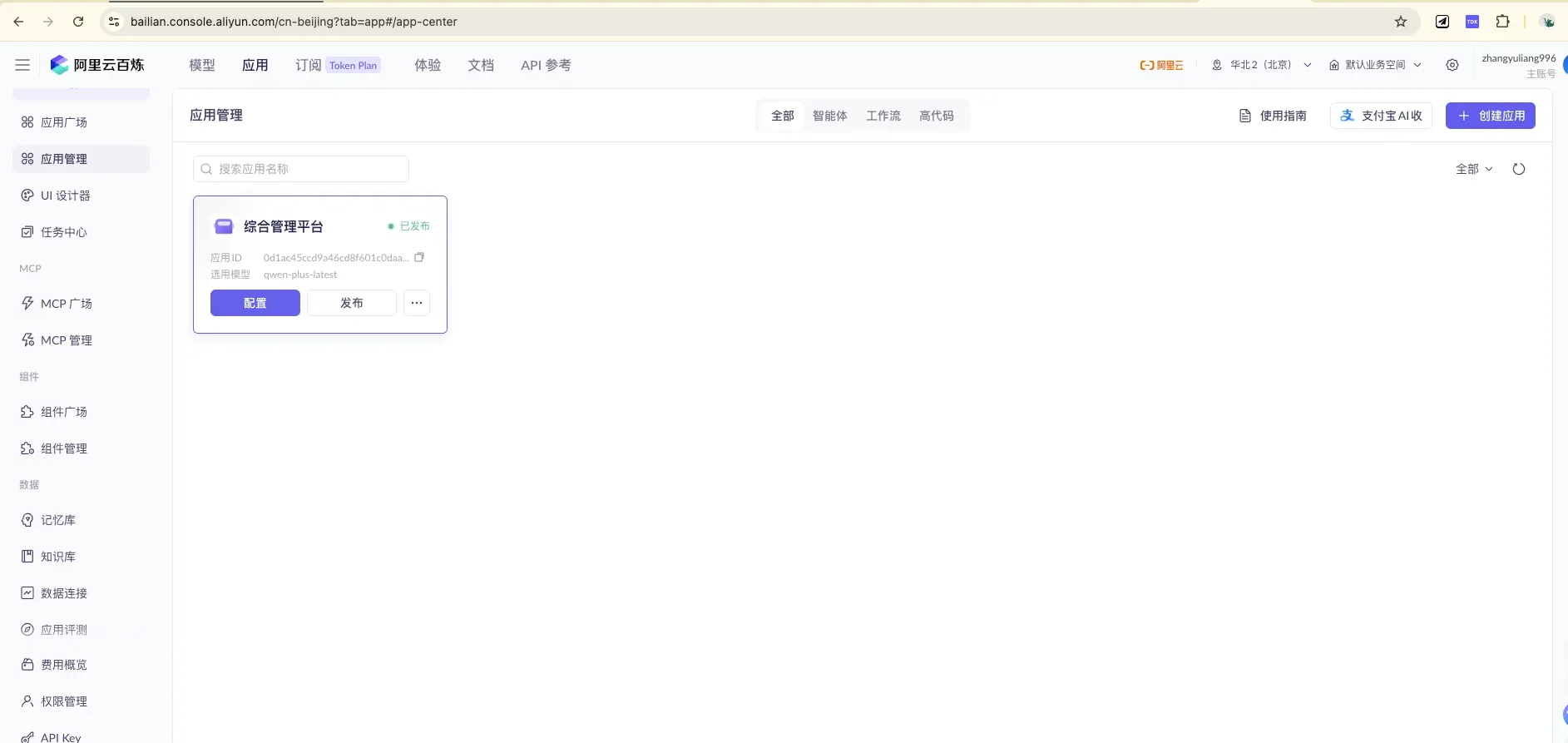This screenshot has height=743, width=1568.
Task: Switch to the 工作流 tab
Action: tap(883, 116)
